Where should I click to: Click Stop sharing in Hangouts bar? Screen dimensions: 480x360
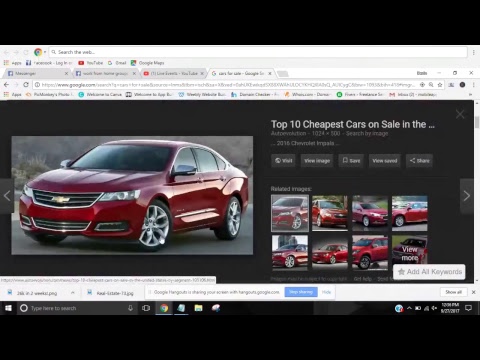[301, 292]
